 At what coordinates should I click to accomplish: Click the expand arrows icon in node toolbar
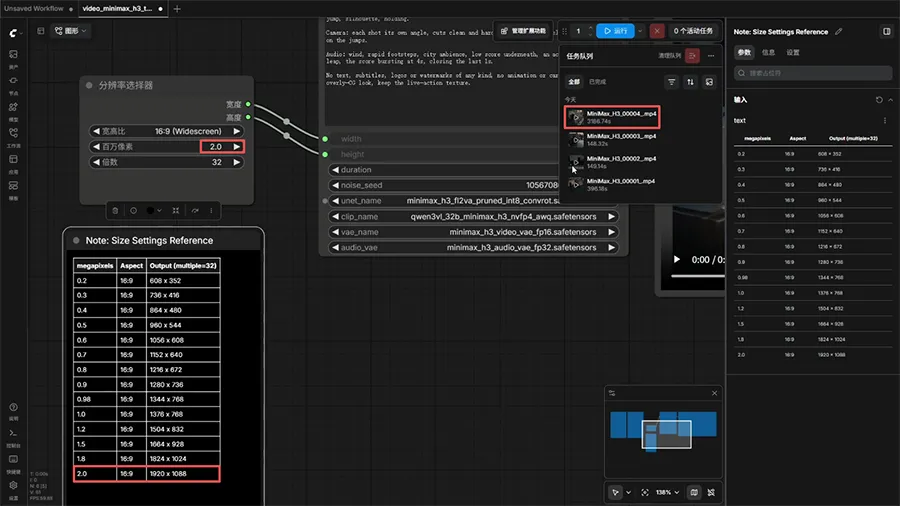pyautogui.click(x=176, y=211)
